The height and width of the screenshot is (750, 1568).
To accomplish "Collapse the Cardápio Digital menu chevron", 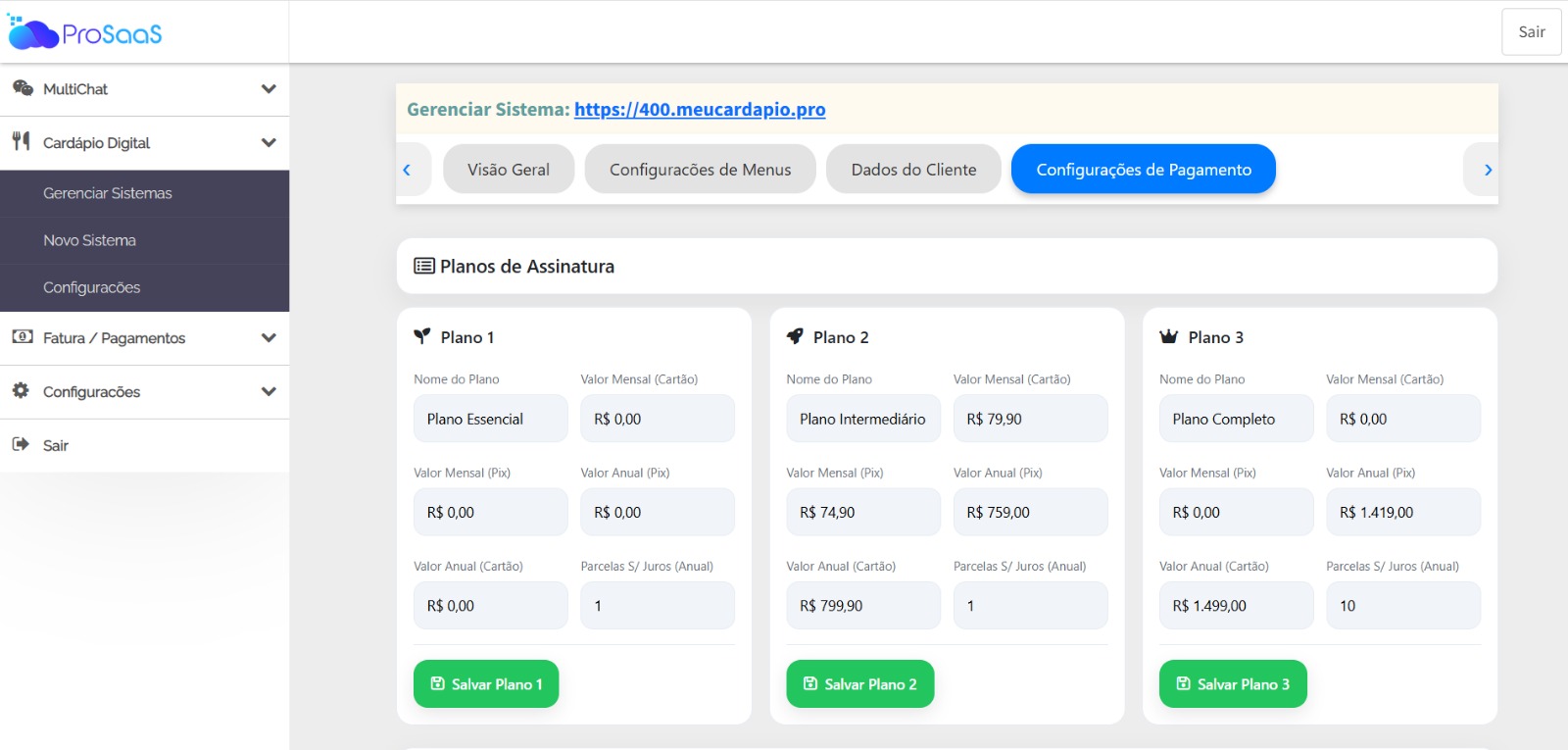I will pos(269,143).
